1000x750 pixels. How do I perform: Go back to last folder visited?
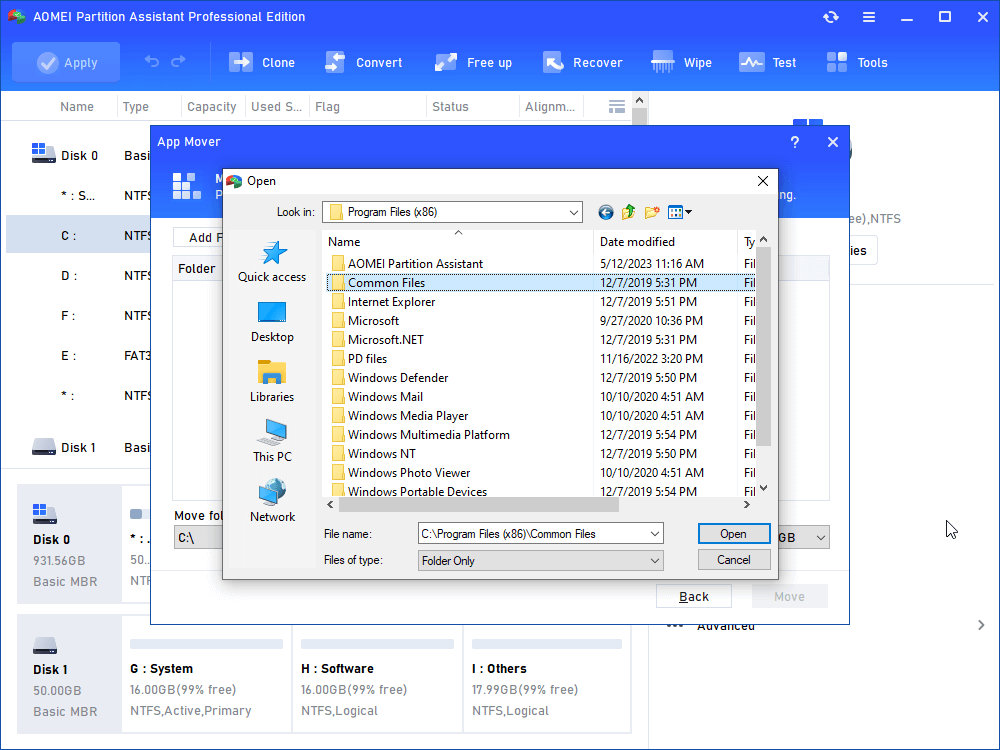[x=606, y=212]
